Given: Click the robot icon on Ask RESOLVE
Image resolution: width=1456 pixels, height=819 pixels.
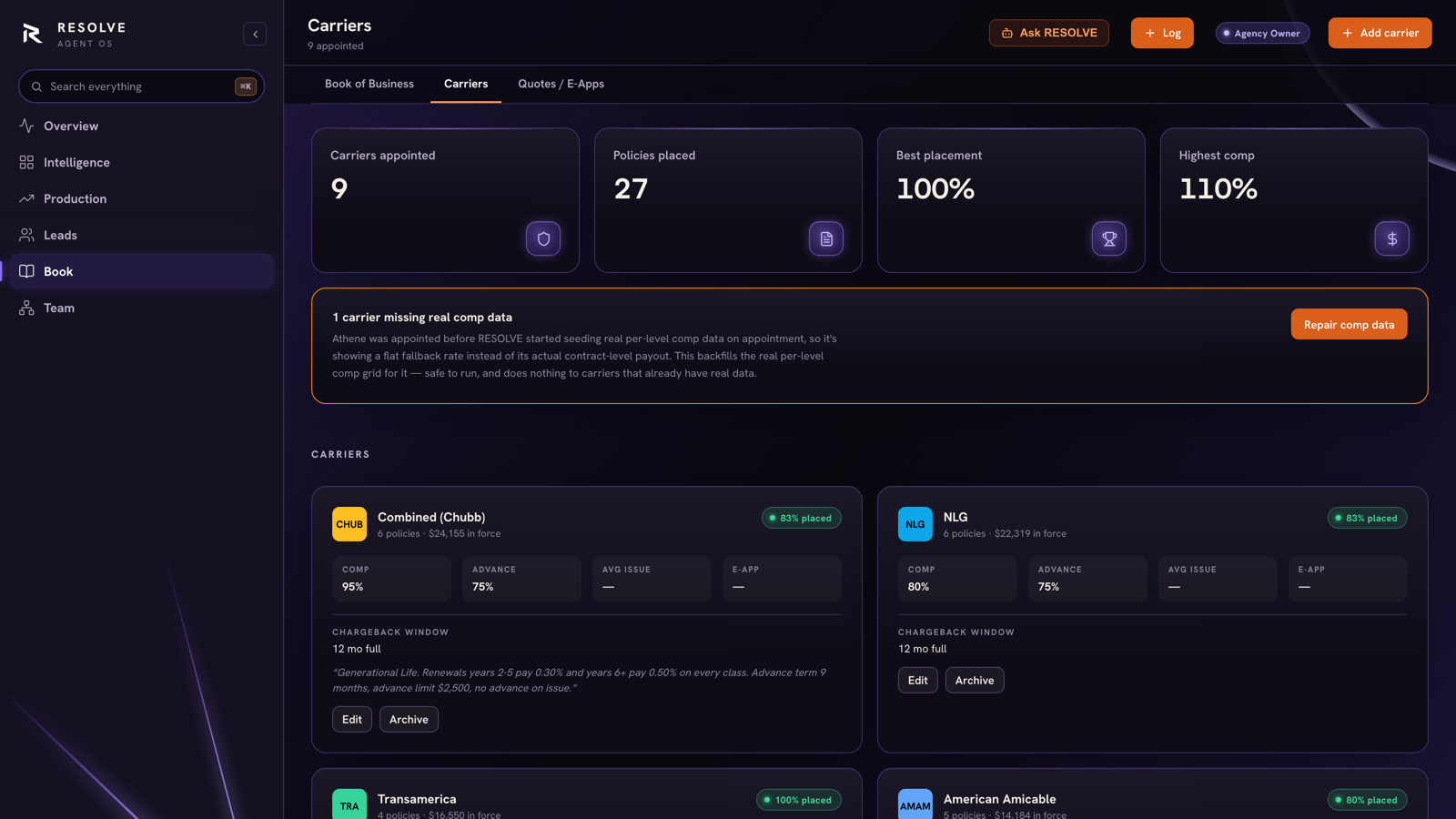Looking at the screenshot, I should click(1007, 33).
